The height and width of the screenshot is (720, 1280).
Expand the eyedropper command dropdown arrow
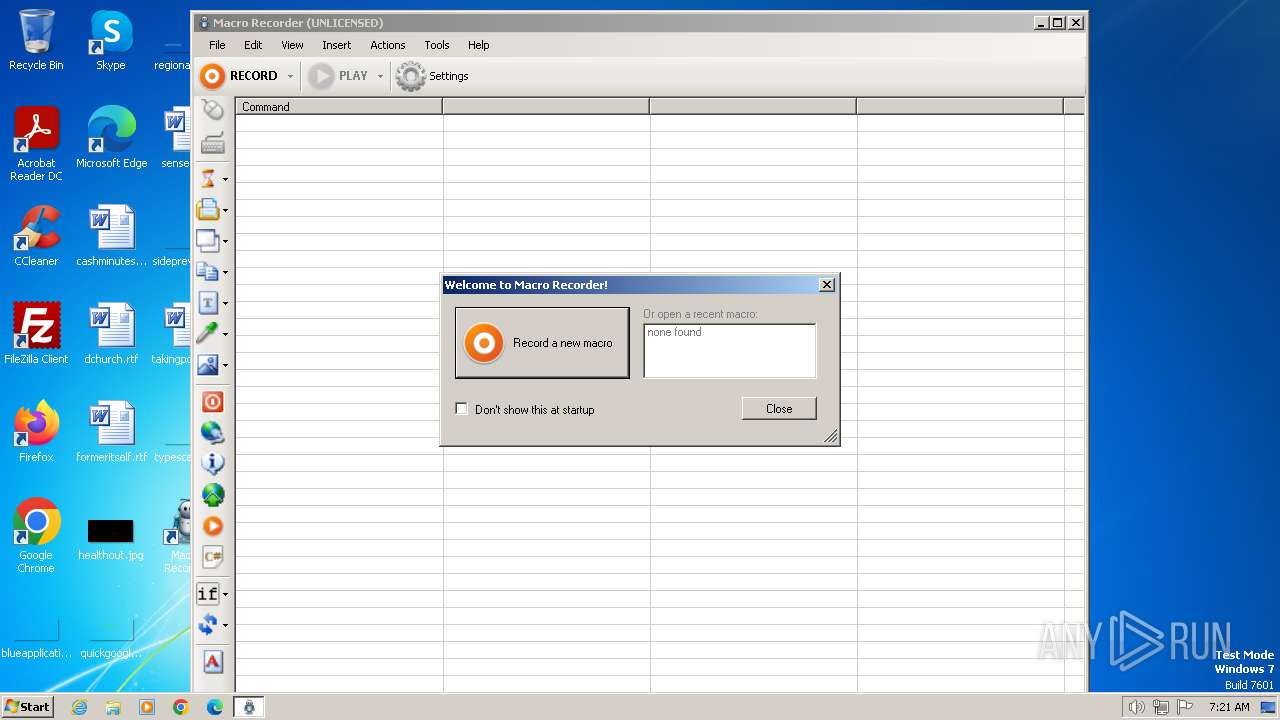(x=225, y=335)
